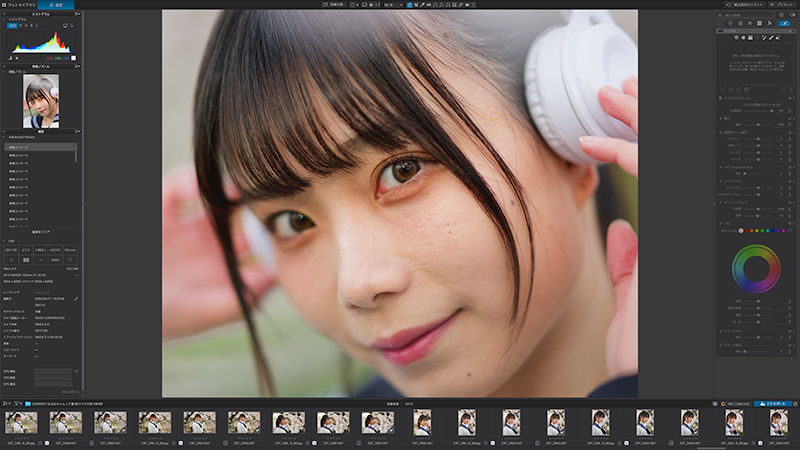This screenshot has height=450, width=800.
Task: Select the first thumbnail in the filmstrip
Action: point(20,423)
